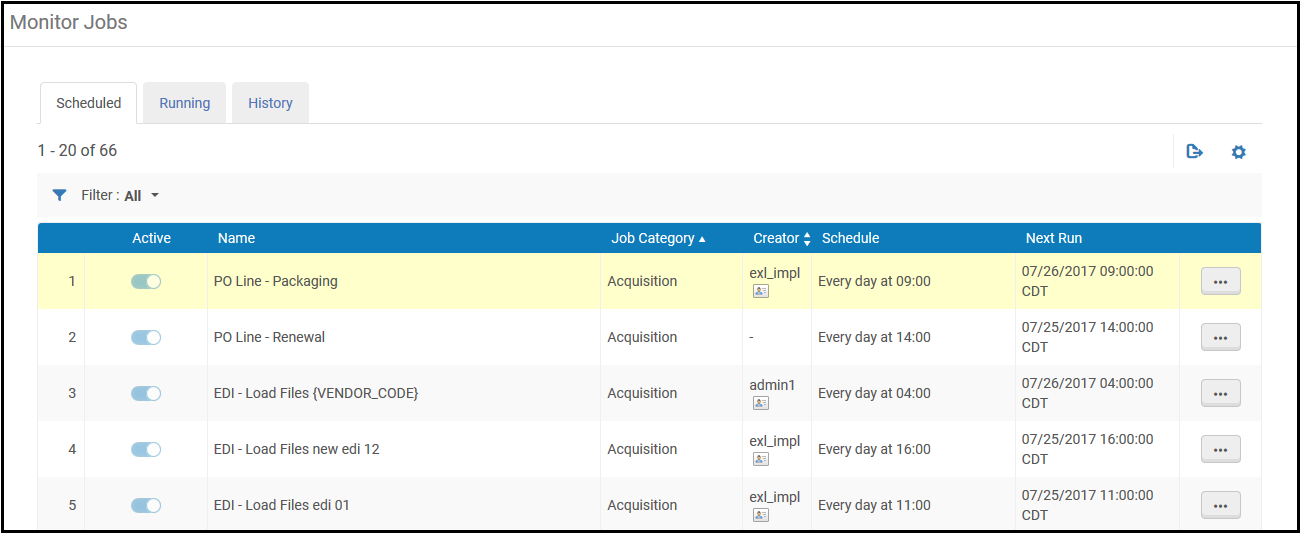Open the table settings gear icon

(x=1238, y=152)
